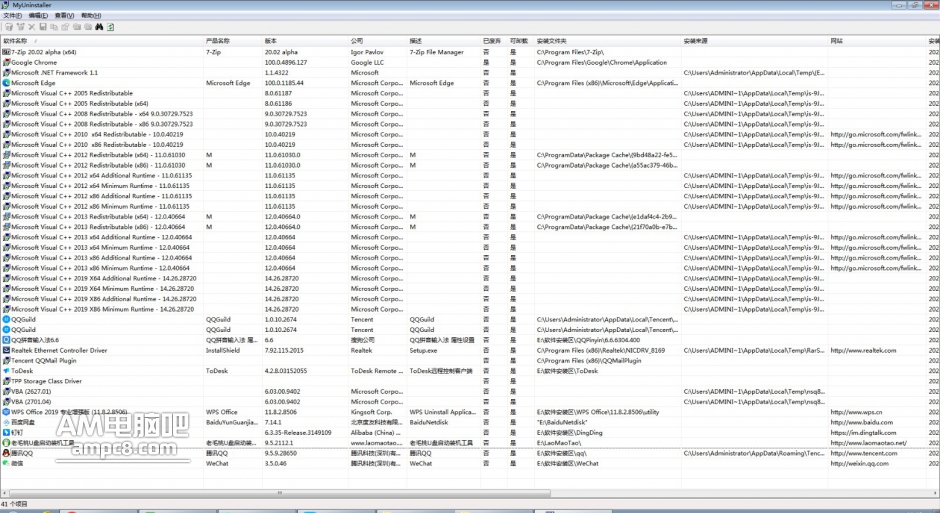940x513 pixels.
Task: Click the http://www.tencent.com website cell
Action: (864, 453)
